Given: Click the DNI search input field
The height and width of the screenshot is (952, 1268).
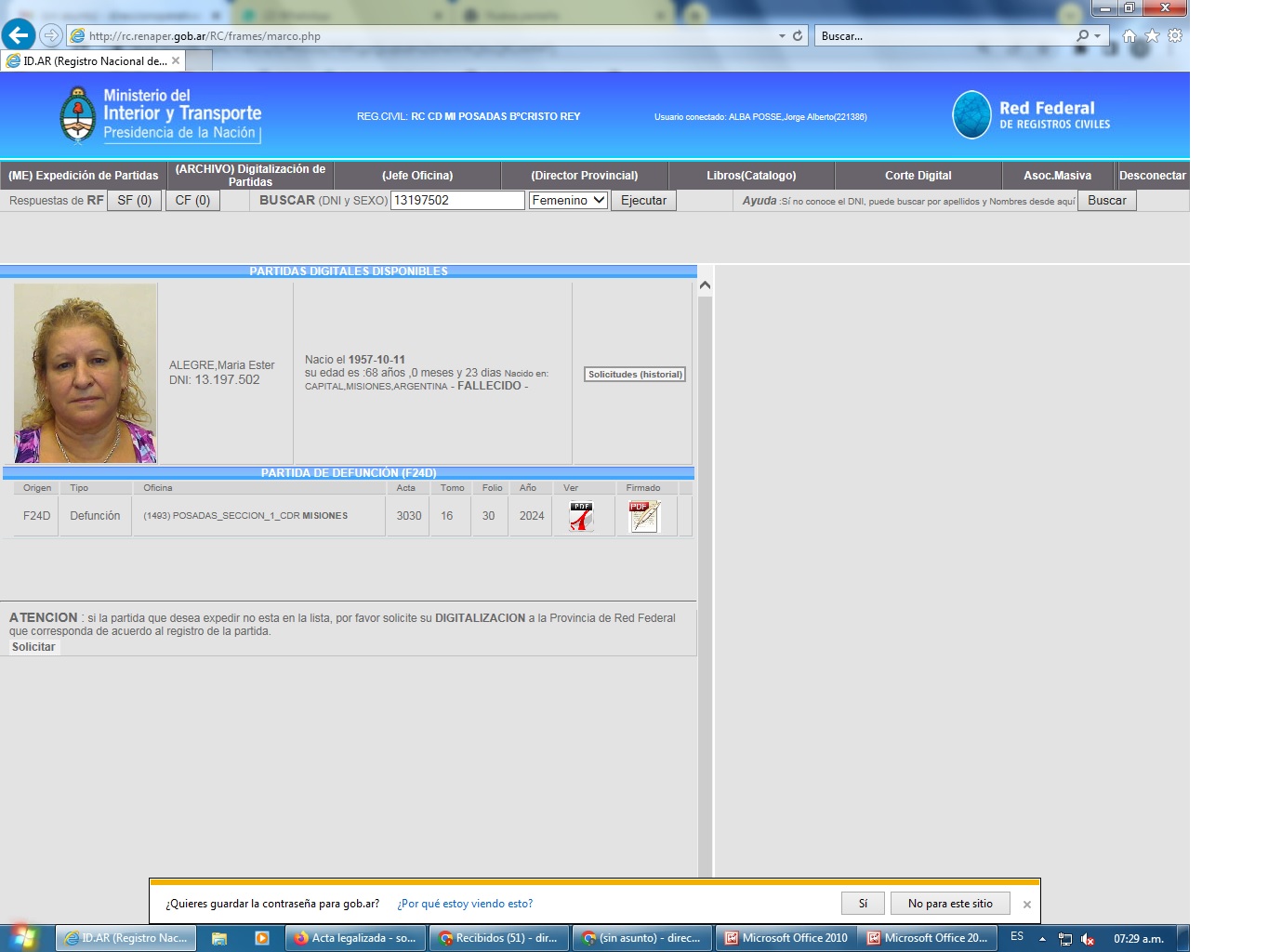Looking at the screenshot, I should coord(457,200).
